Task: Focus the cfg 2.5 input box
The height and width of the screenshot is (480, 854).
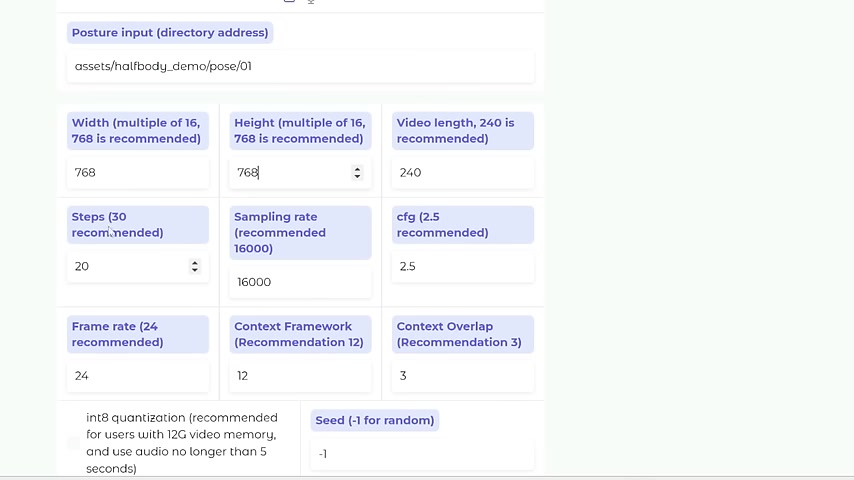Action: pyautogui.click(x=463, y=266)
